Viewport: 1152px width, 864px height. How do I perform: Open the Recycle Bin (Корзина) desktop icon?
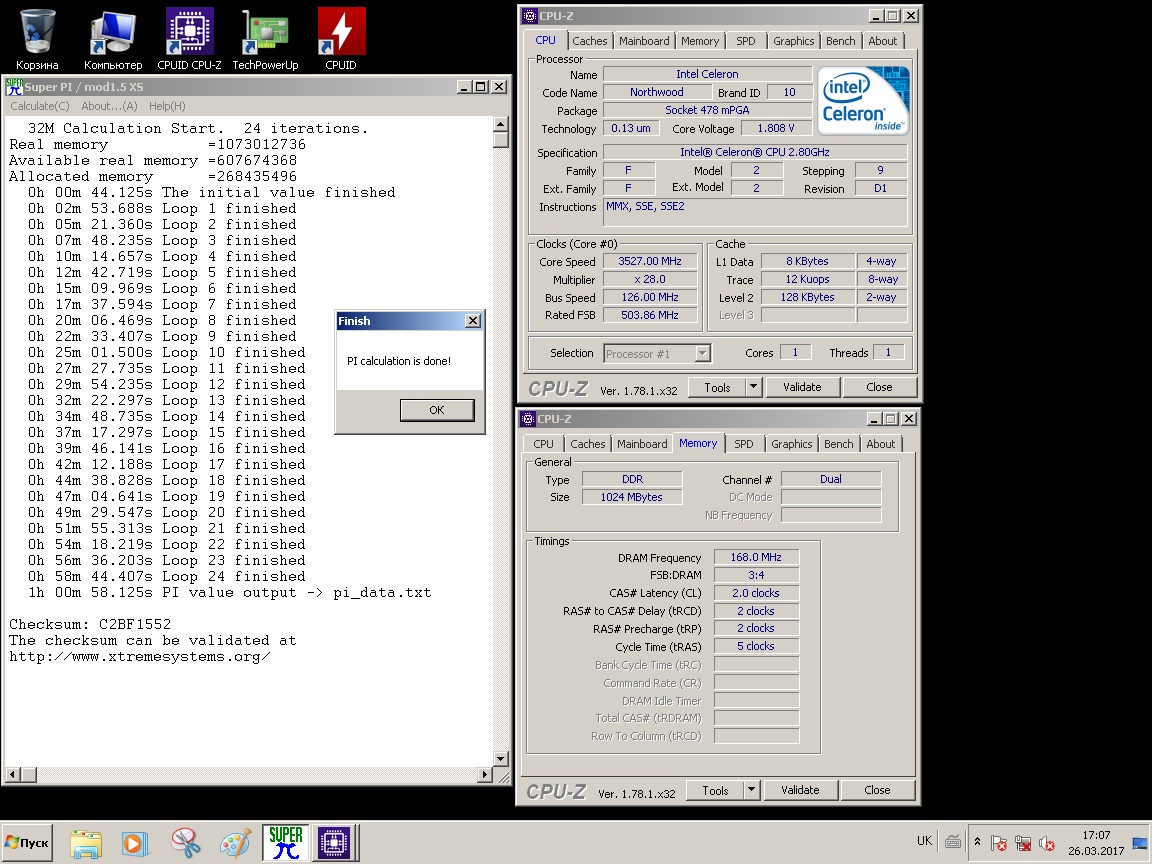click(37, 39)
